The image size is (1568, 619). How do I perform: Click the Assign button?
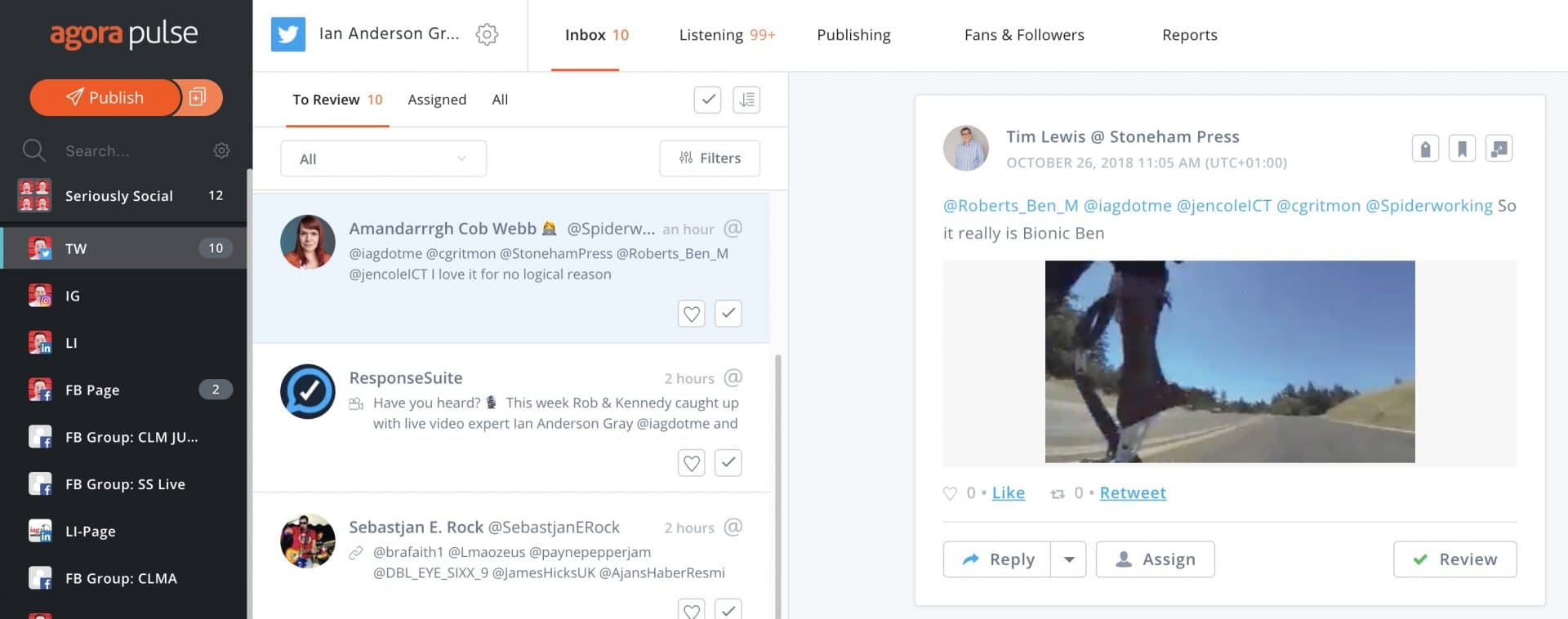(1155, 559)
